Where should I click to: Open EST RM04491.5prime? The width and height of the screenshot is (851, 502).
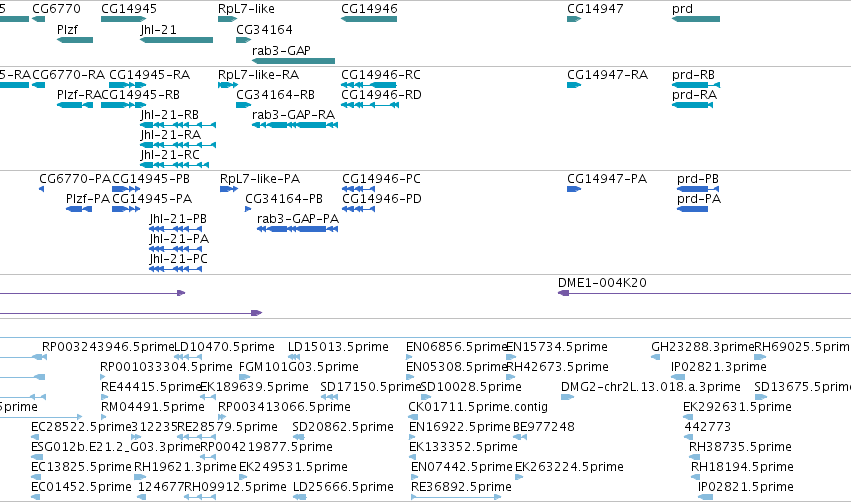coord(153,406)
